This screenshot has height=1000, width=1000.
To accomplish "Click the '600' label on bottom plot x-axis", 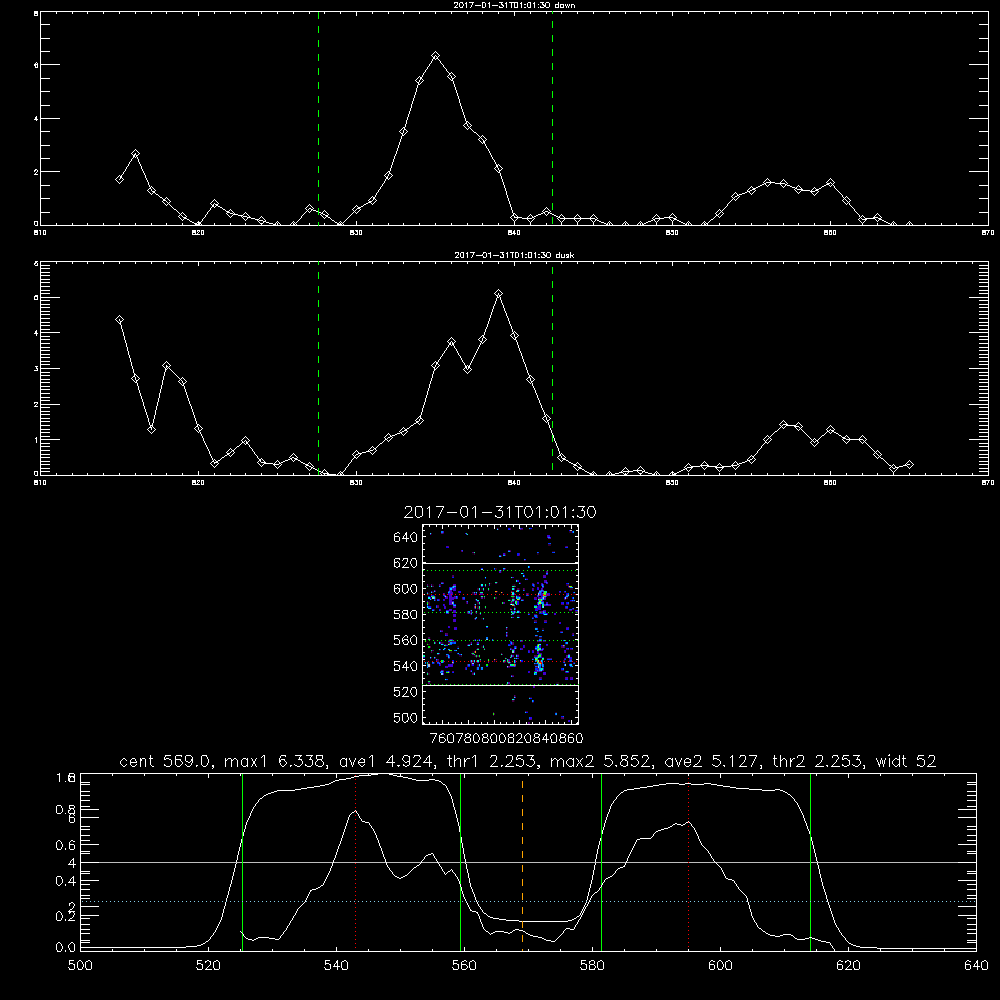I will 721,966.
